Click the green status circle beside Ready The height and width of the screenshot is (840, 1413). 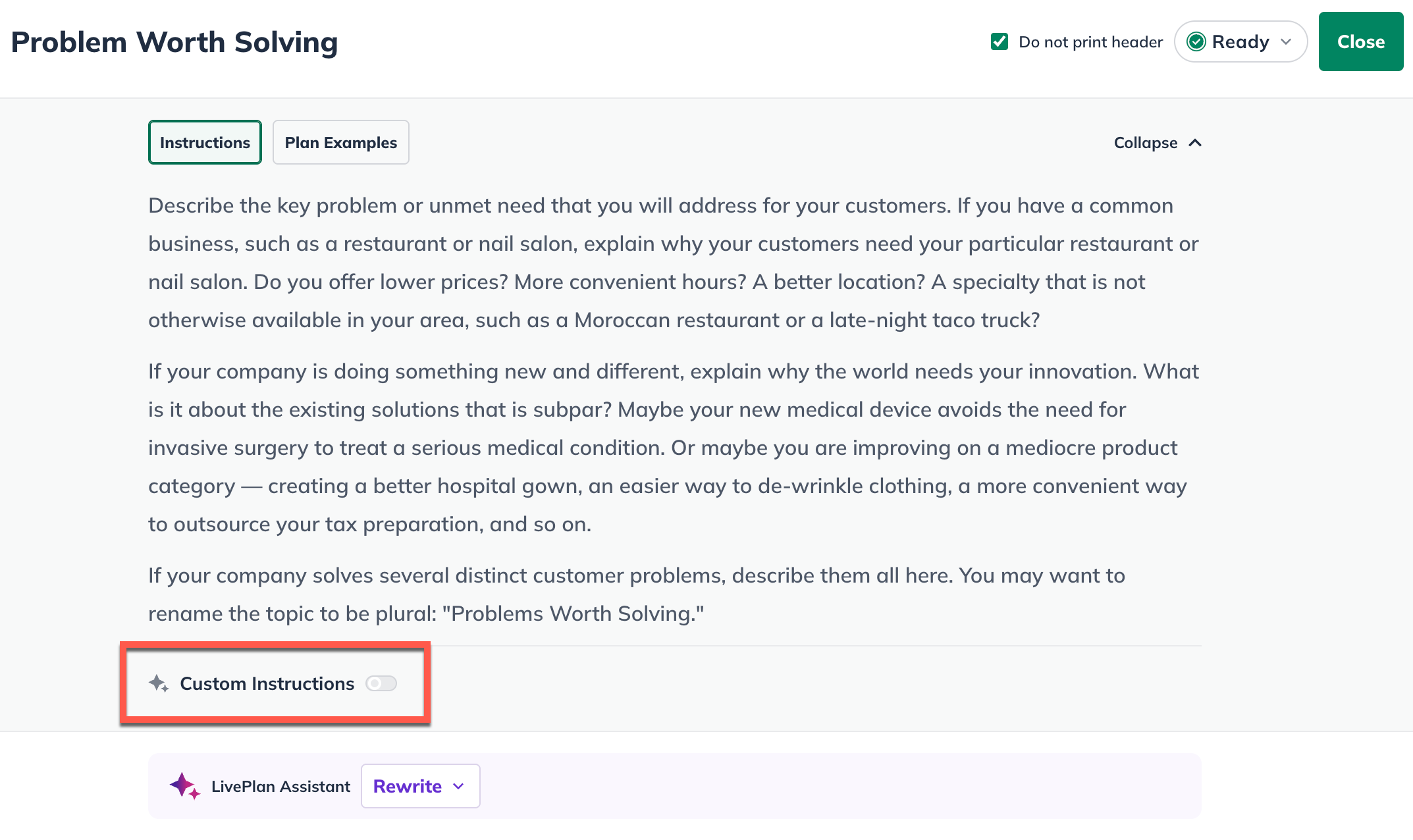tap(1196, 41)
